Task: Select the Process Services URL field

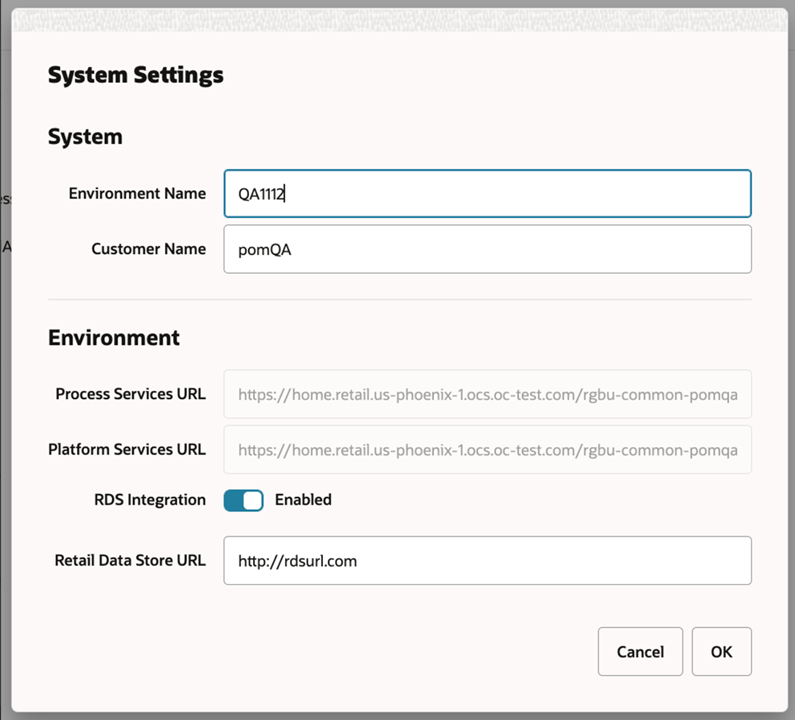Action: pos(487,394)
